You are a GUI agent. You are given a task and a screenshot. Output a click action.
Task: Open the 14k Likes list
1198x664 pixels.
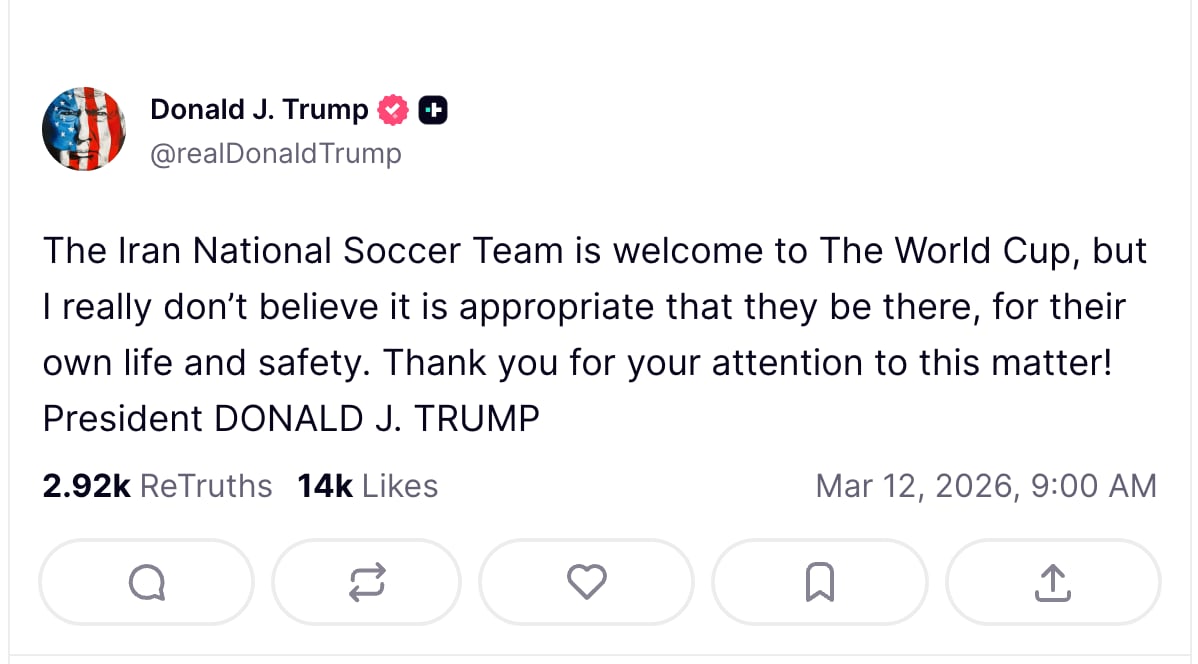pos(365,486)
